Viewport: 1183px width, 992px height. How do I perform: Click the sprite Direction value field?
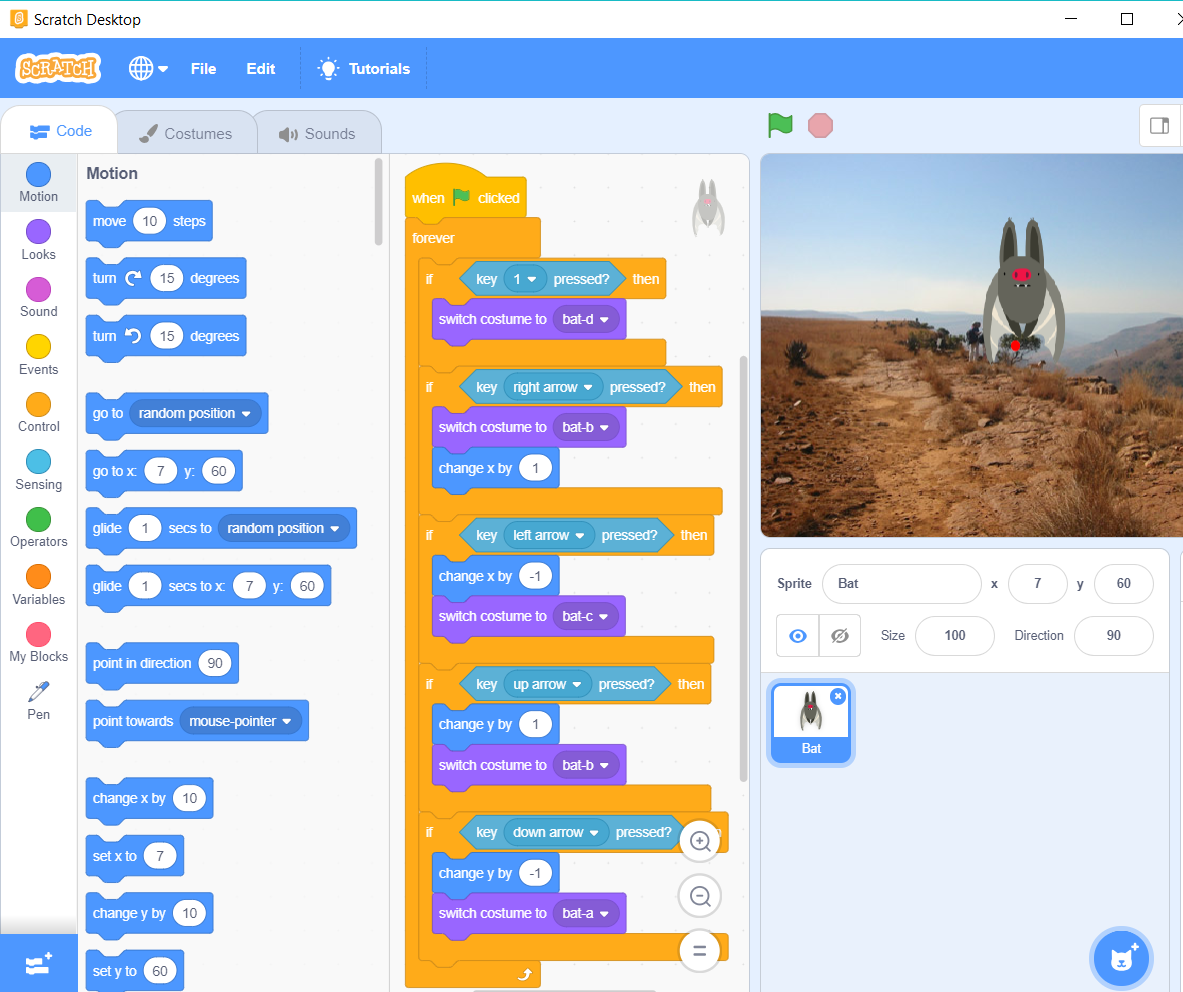point(1113,635)
